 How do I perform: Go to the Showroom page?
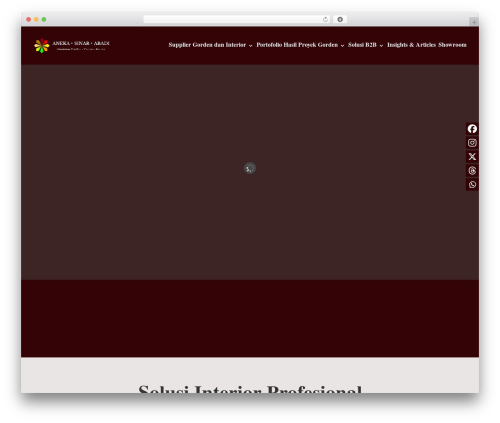coord(452,45)
